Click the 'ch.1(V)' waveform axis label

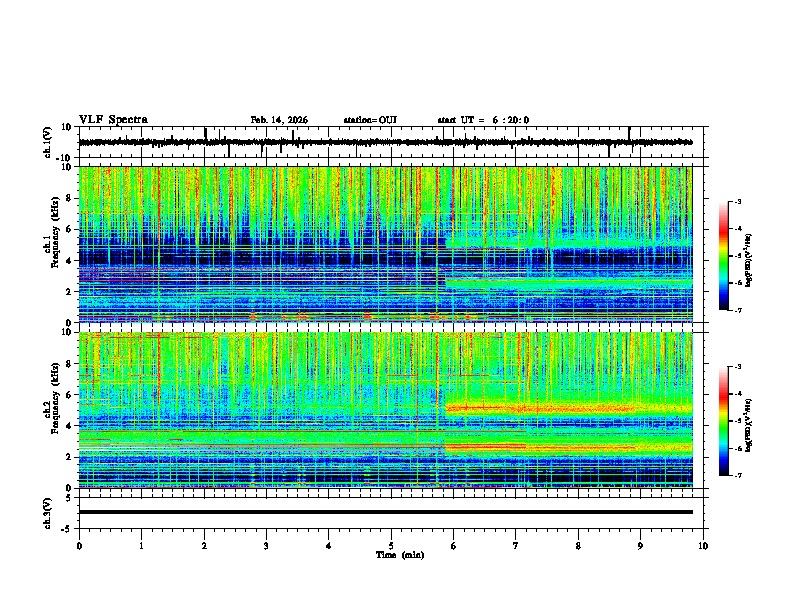point(47,142)
